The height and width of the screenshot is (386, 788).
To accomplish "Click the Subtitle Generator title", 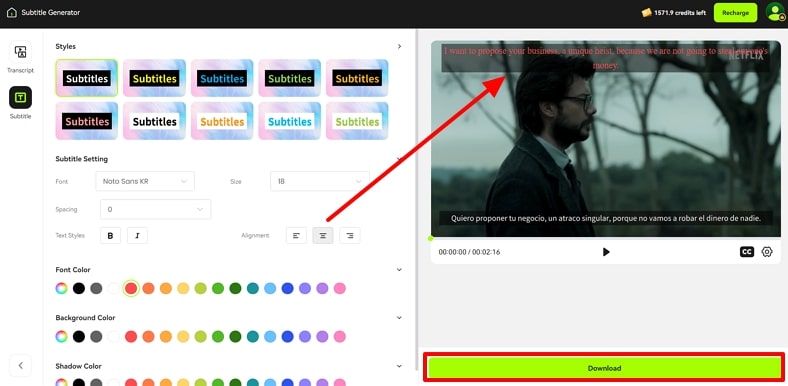I will tap(51, 13).
